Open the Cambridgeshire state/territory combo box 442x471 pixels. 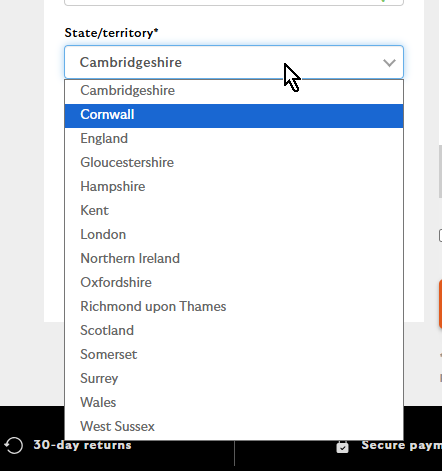click(234, 62)
